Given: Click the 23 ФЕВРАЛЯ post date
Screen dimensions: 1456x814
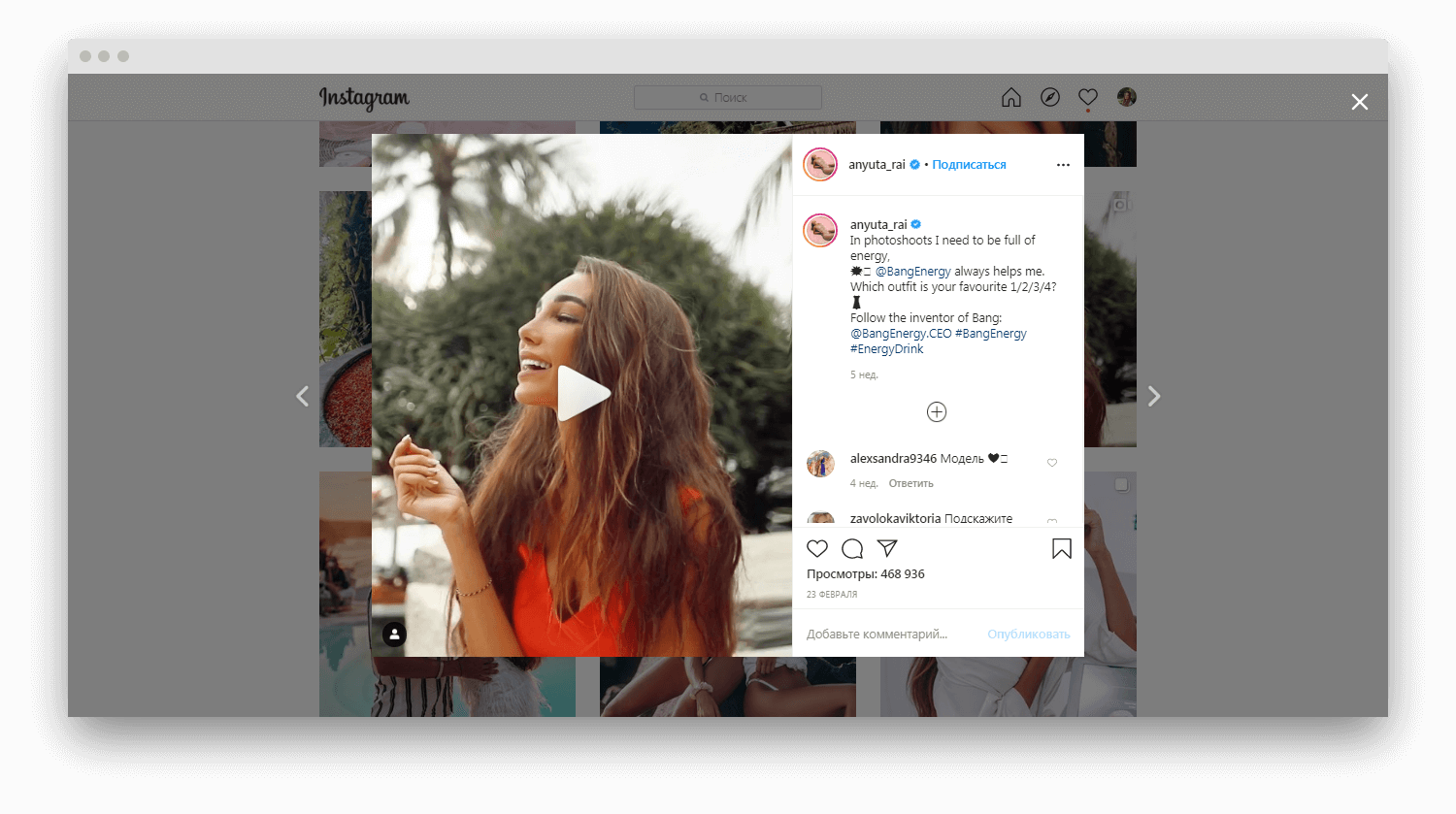Looking at the screenshot, I should click(x=832, y=595).
